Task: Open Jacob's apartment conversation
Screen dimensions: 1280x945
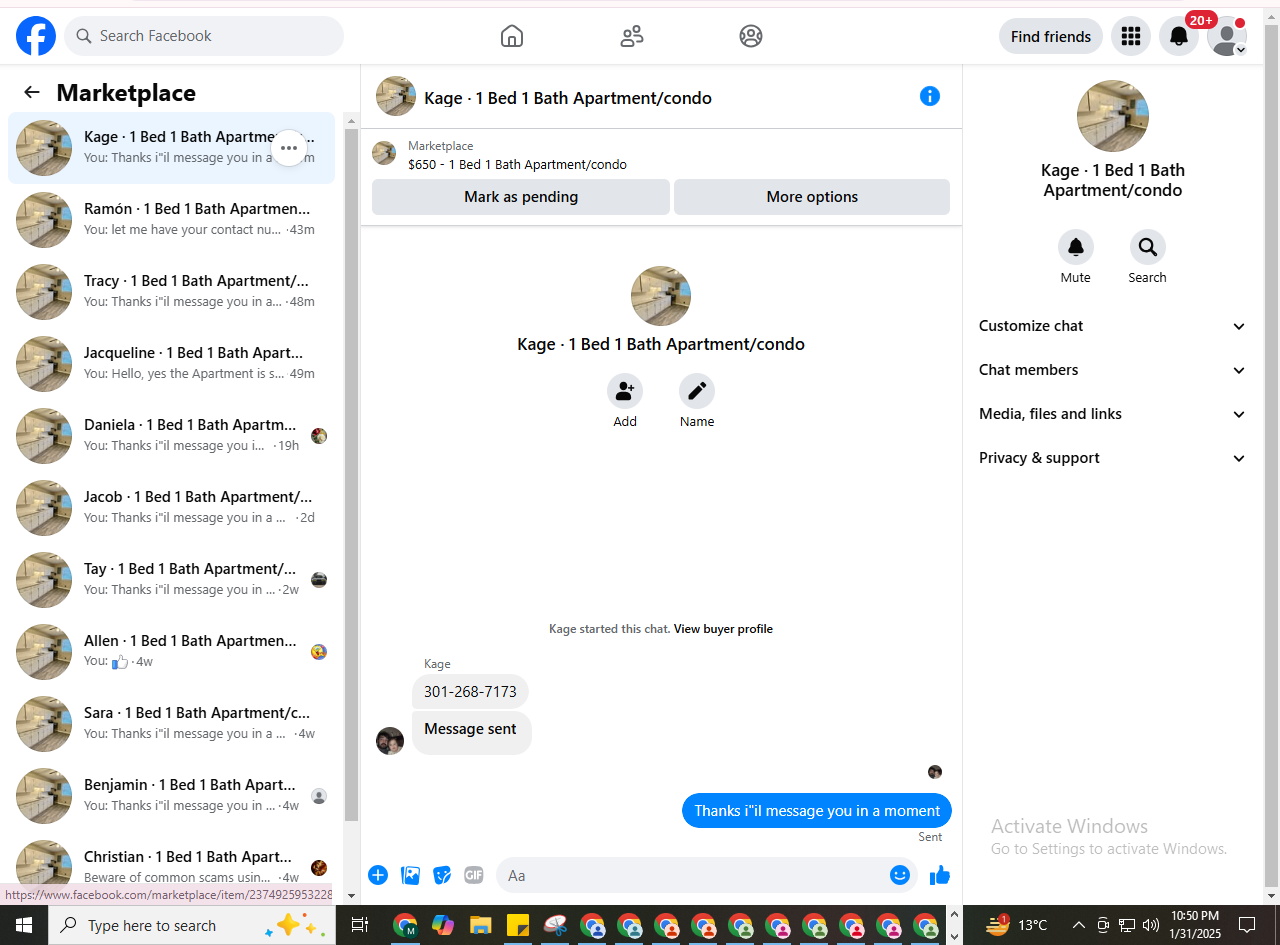Action: 171,508
